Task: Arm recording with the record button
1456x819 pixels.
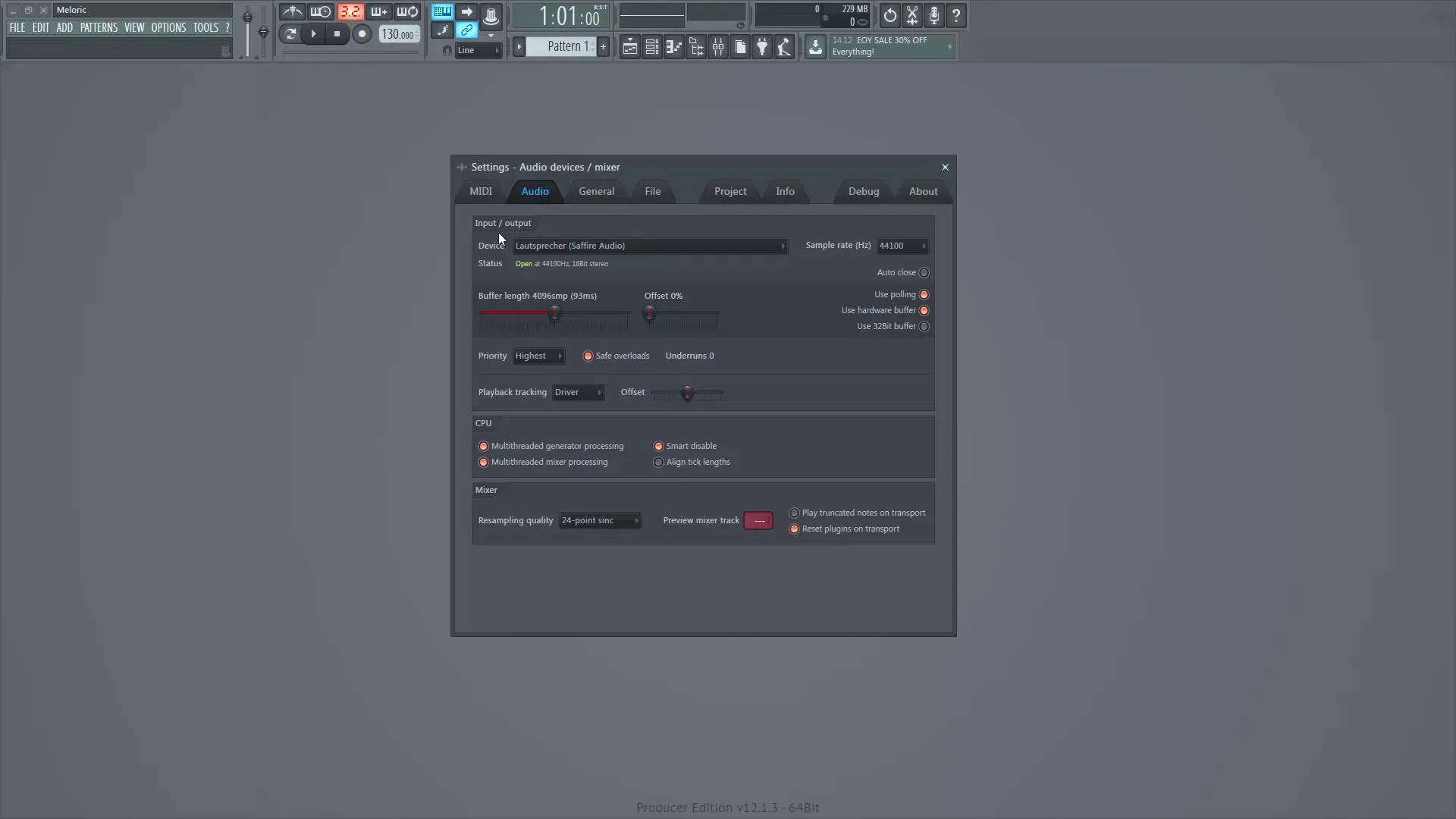Action: point(362,33)
